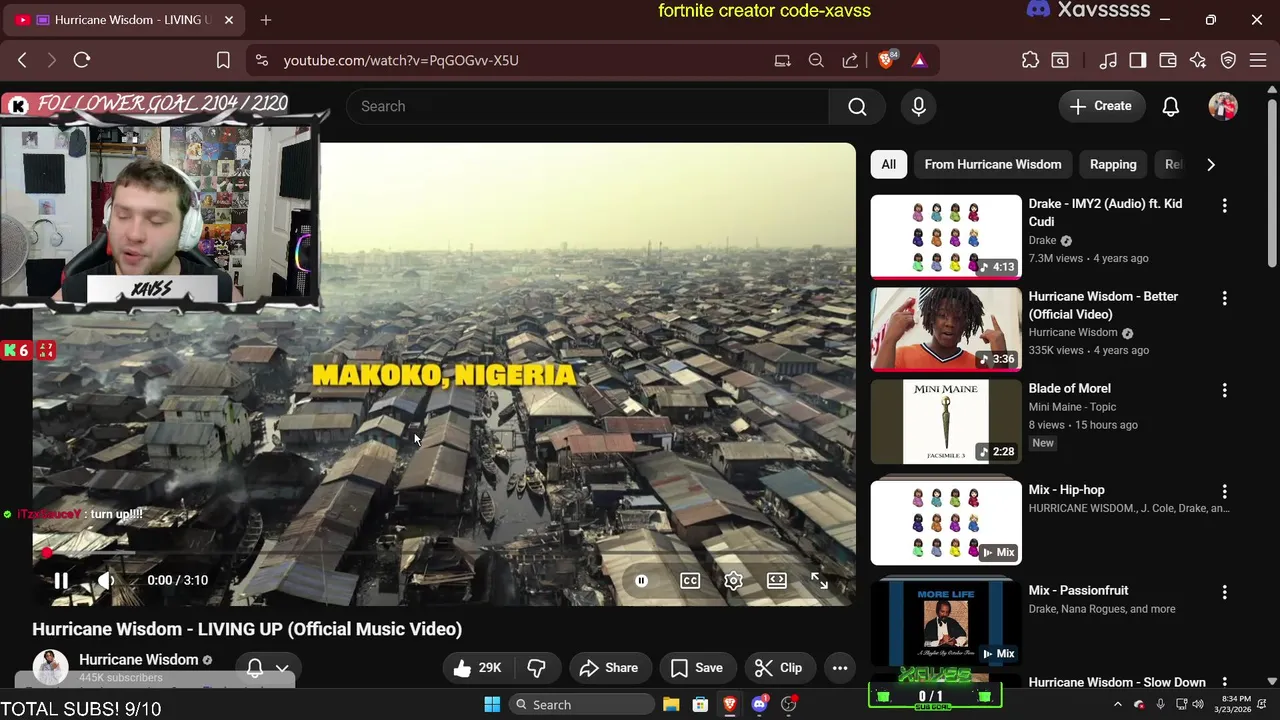Open the Clip tool

pos(778,668)
